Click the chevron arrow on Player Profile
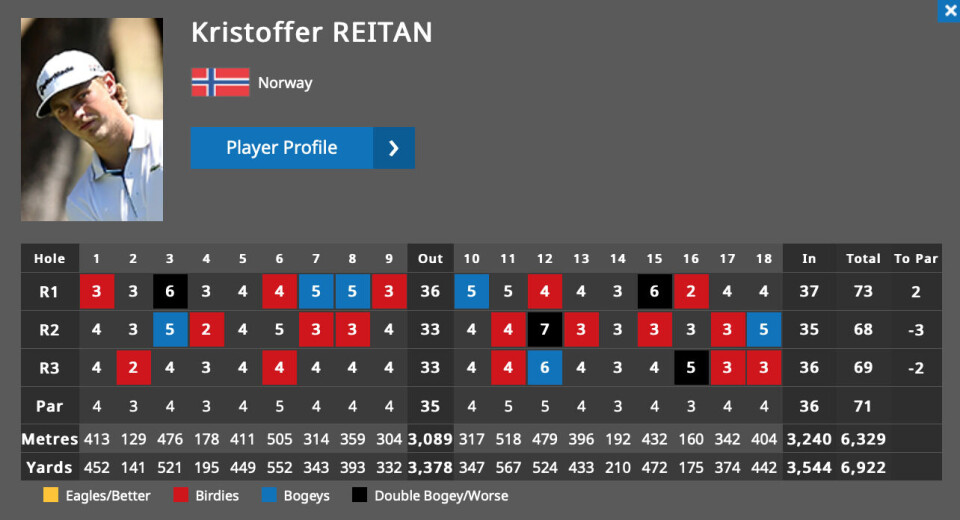The width and height of the screenshot is (960, 520). point(394,148)
